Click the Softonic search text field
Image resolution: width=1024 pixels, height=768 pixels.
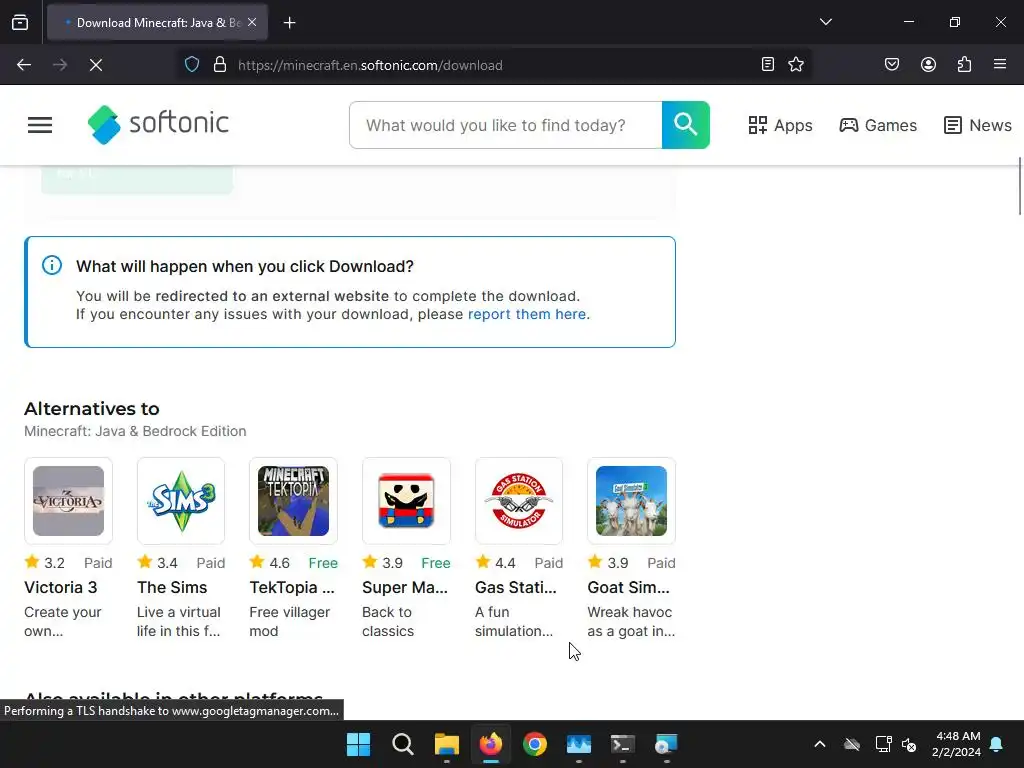(x=505, y=125)
